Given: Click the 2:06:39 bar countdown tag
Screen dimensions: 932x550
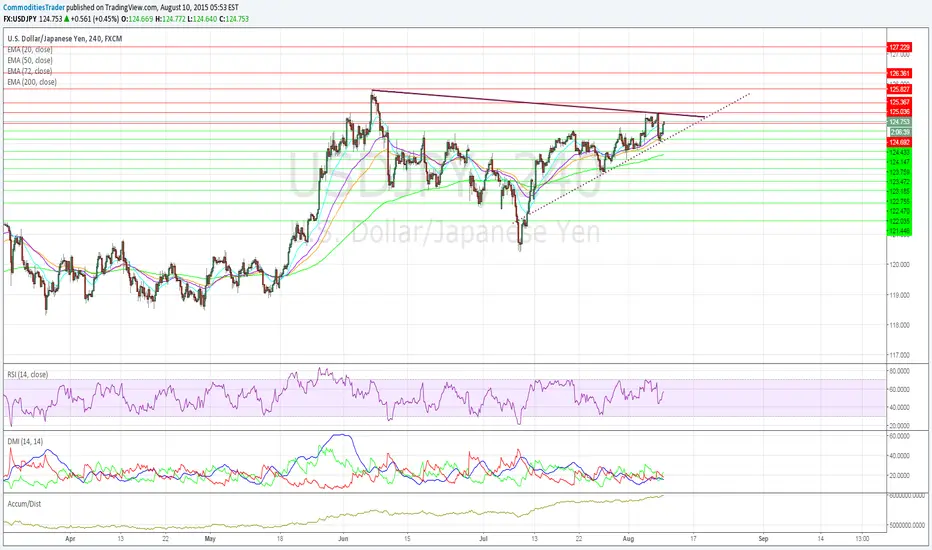Looking at the screenshot, I should pyautogui.click(x=899, y=132).
